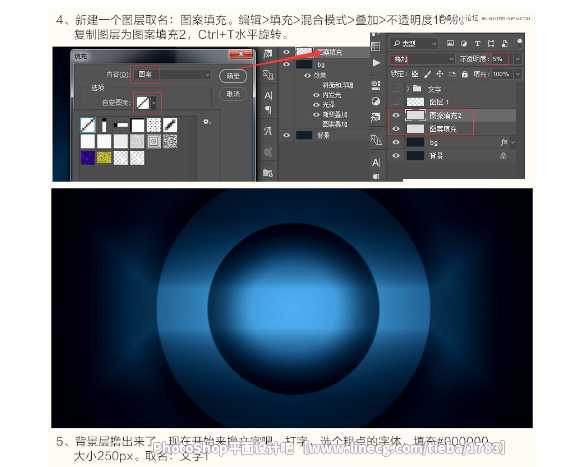Select the diagonal line pattern swatch in grid
The height and width of the screenshot is (467, 561).
[88, 125]
